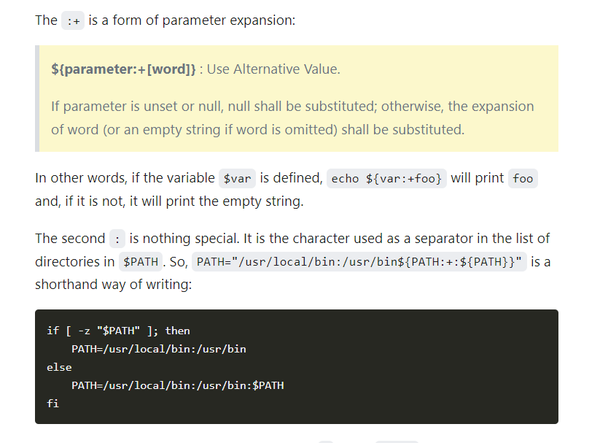
Task: Click the text "shorthand way of writing:"
Action: (113, 284)
